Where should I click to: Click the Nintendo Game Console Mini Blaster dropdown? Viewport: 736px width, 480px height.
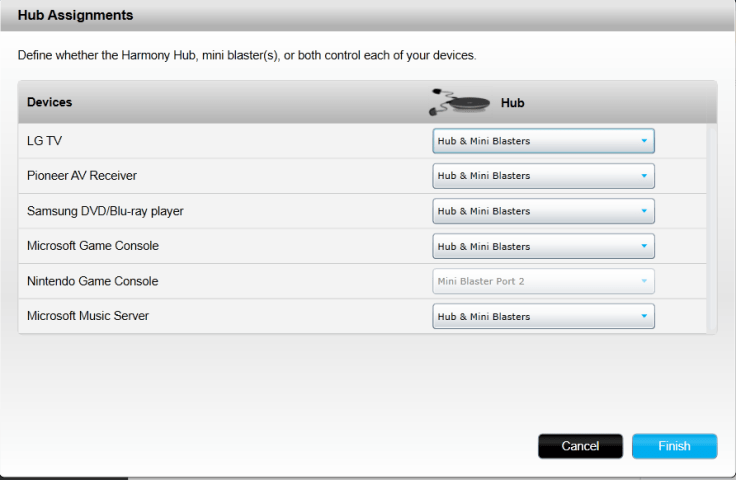click(543, 281)
